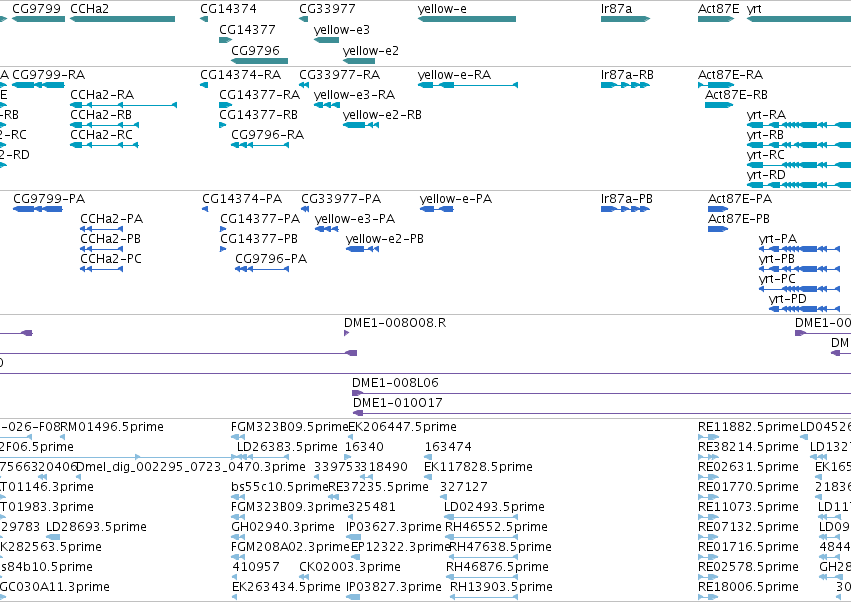Image resolution: width=851 pixels, height=602 pixels.
Task: Select protein CCHa2-PC
Action: (x=101, y=269)
